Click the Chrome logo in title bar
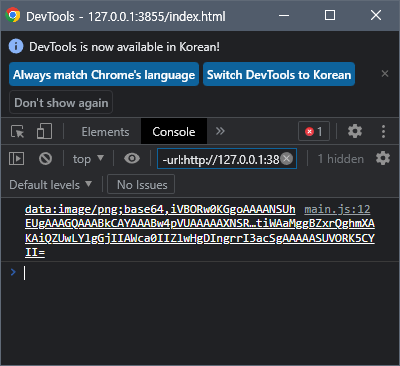Screen dimensions: 400x366 pos(13,15)
